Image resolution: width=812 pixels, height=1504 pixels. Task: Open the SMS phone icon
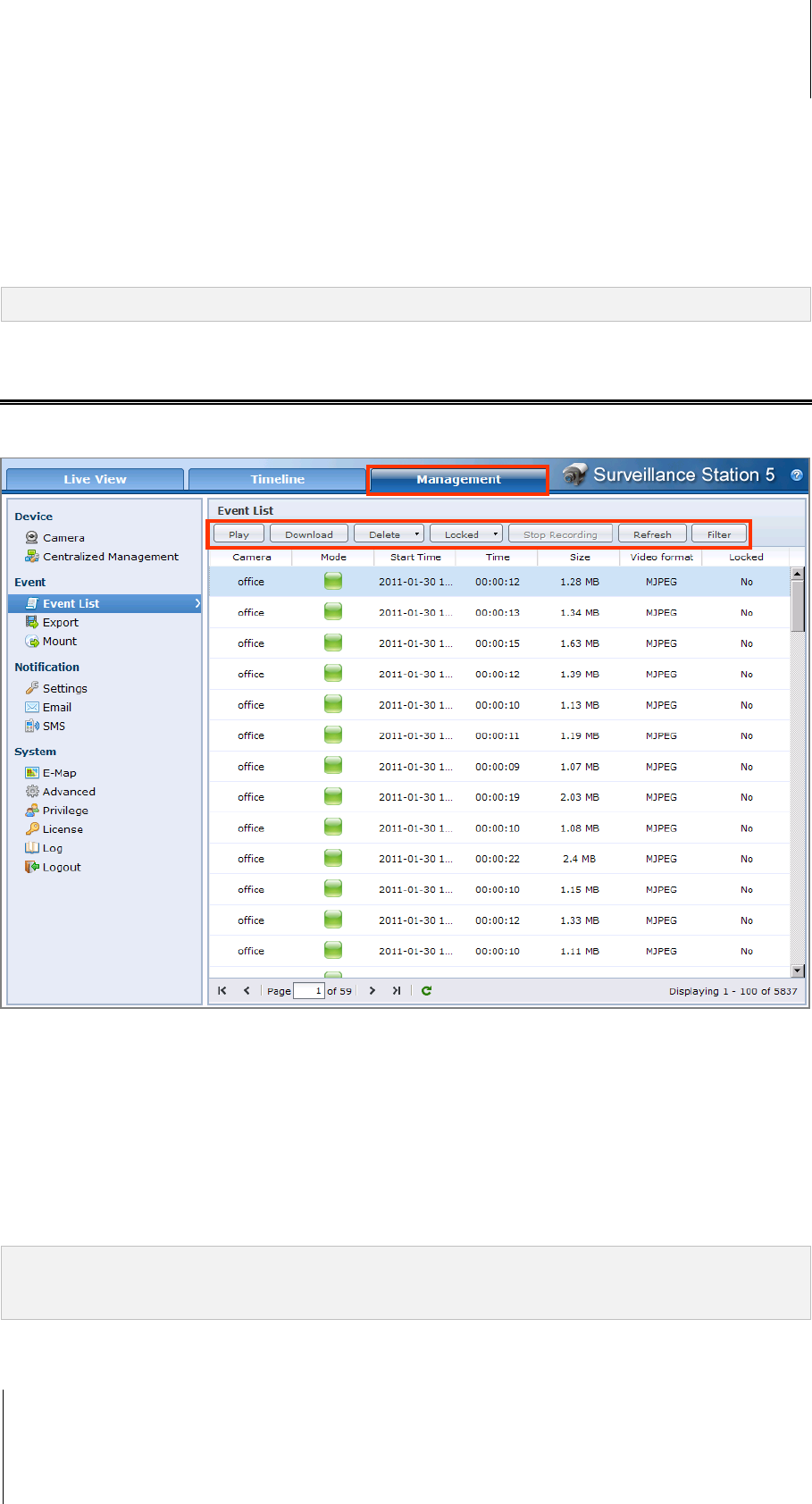coord(32,726)
